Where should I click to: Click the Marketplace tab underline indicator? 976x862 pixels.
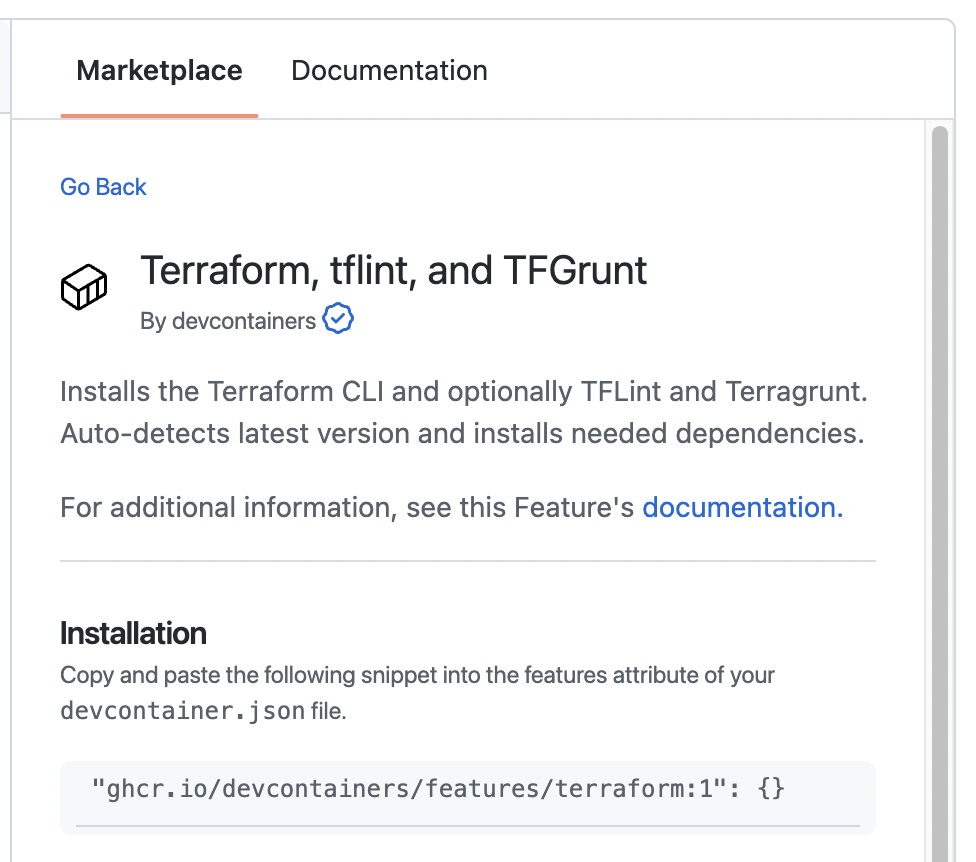pyautogui.click(x=159, y=116)
